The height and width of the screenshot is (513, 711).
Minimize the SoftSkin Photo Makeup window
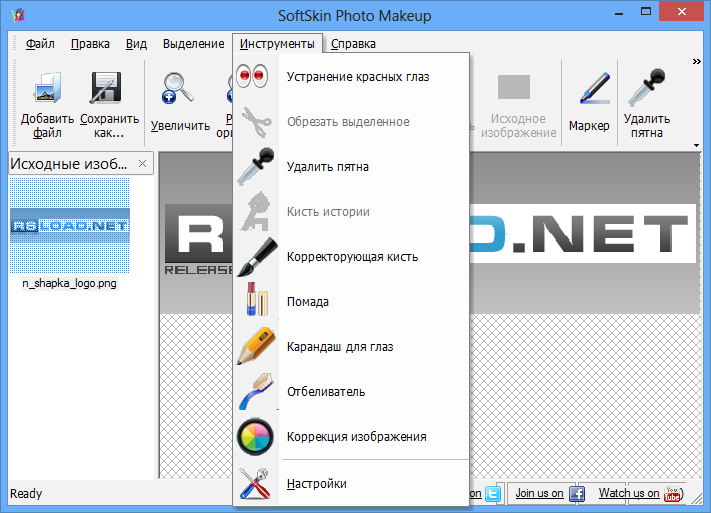pyautogui.click(x=618, y=13)
